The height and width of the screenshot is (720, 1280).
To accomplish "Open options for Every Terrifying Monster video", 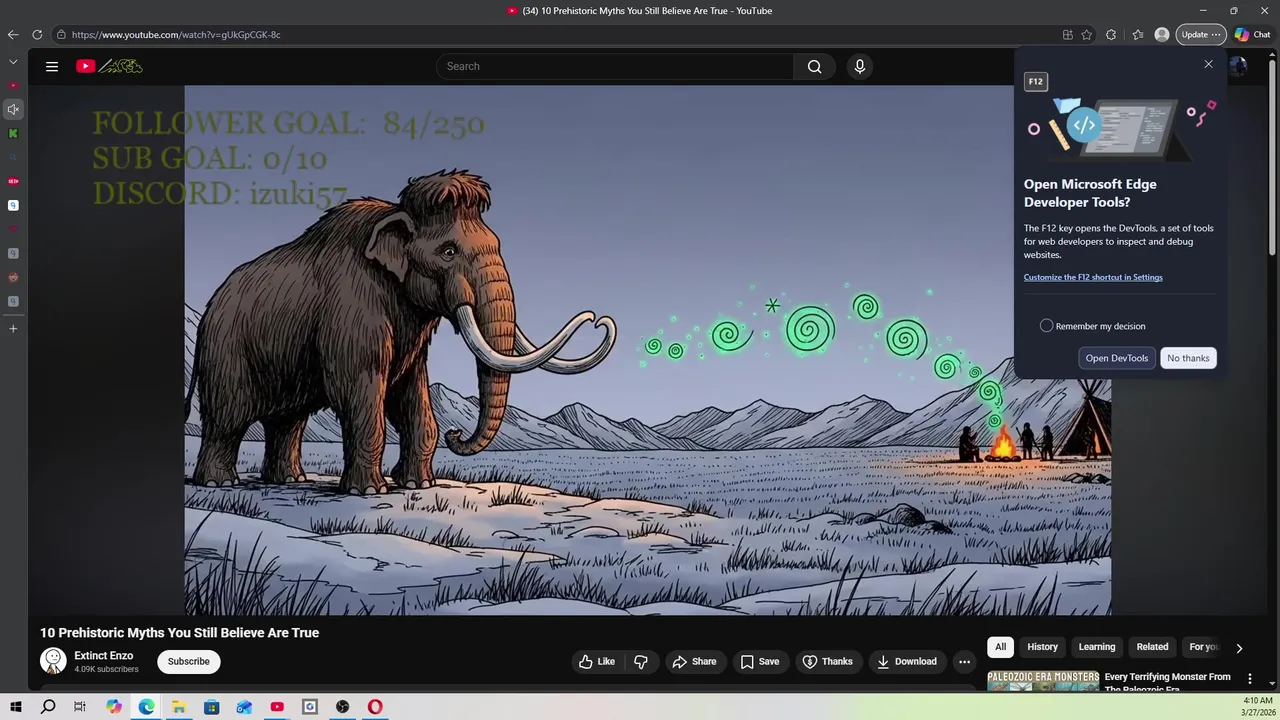I will 1249,679.
